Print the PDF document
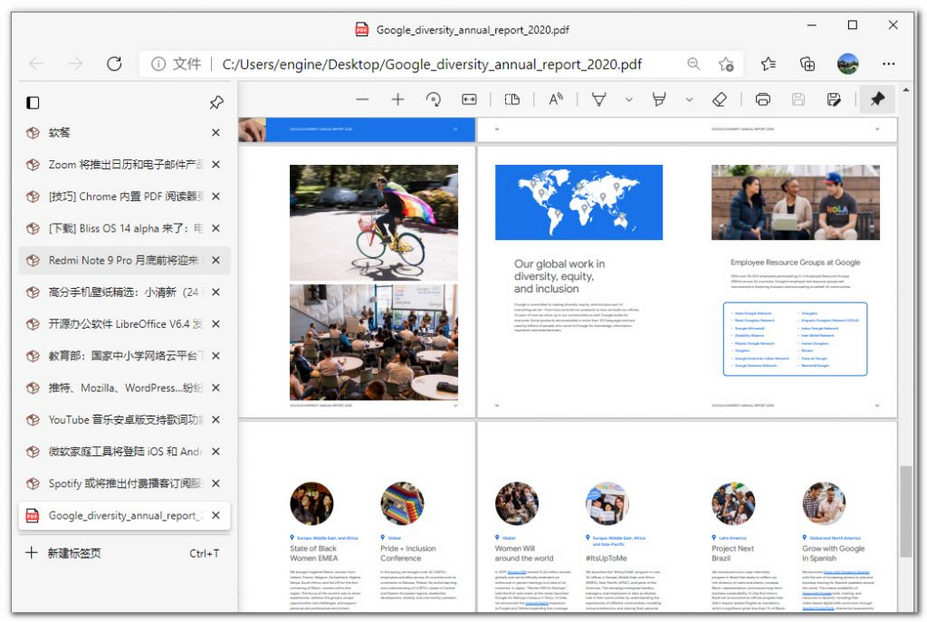This screenshot has height=622, width=927. point(763,99)
